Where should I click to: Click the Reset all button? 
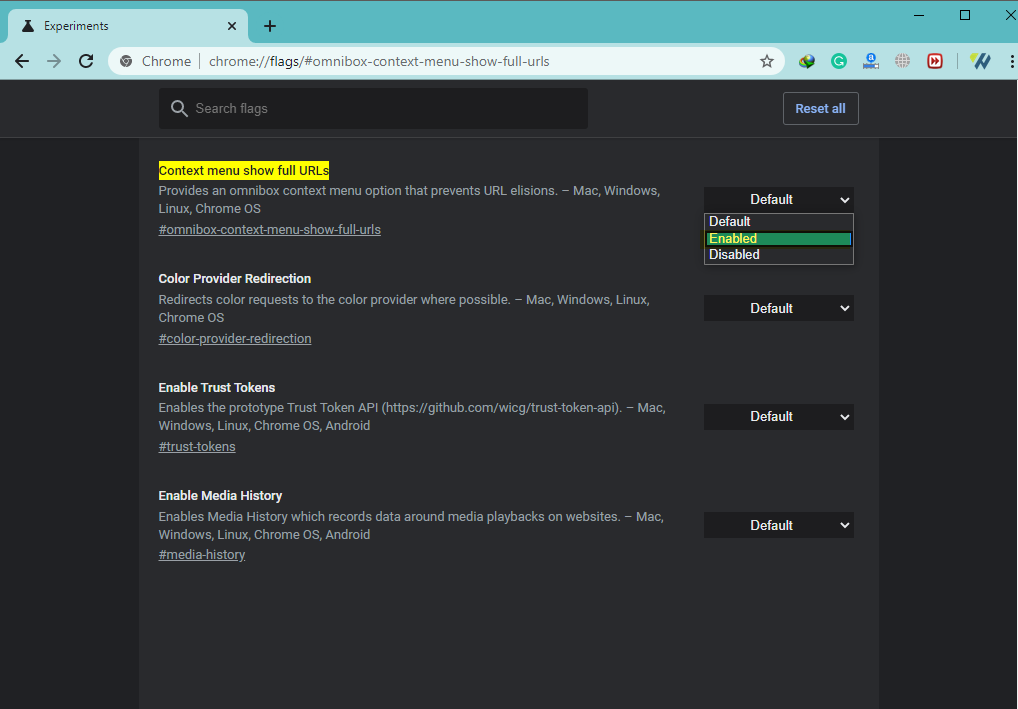[821, 108]
